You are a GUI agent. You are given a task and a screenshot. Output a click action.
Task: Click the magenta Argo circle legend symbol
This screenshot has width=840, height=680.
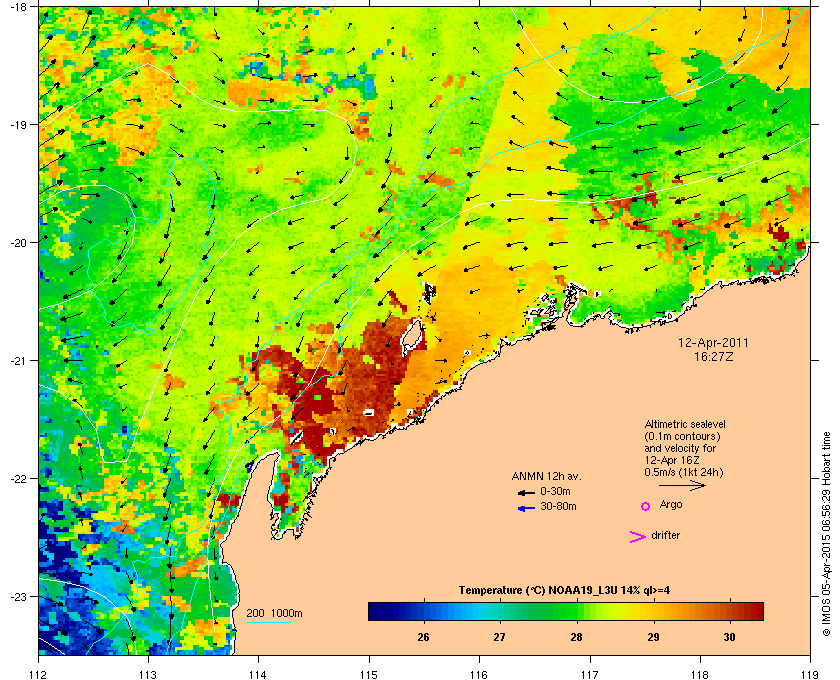(x=646, y=506)
